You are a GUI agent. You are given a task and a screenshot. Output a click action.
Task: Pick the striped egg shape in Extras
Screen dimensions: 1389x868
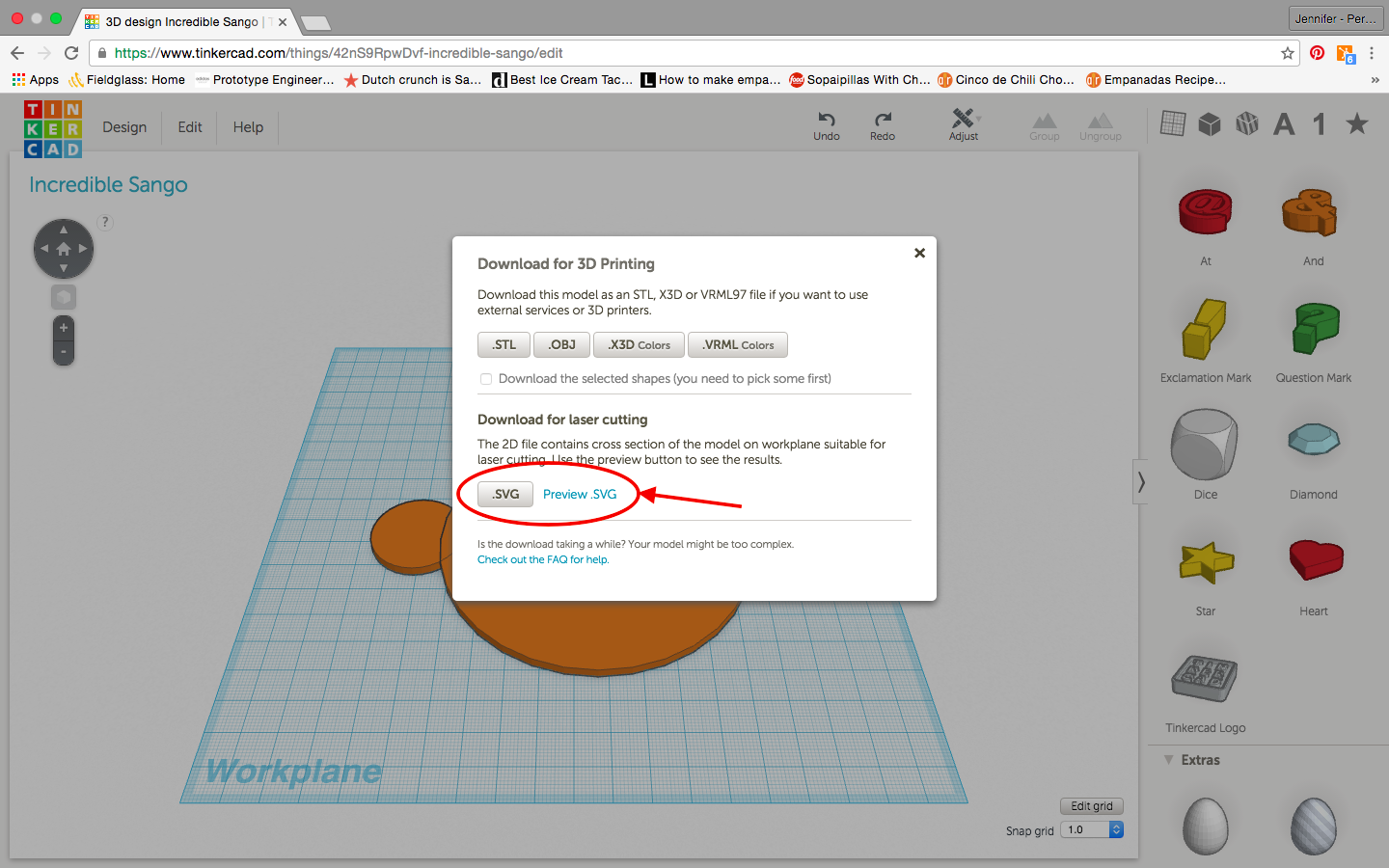click(x=1314, y=827)
